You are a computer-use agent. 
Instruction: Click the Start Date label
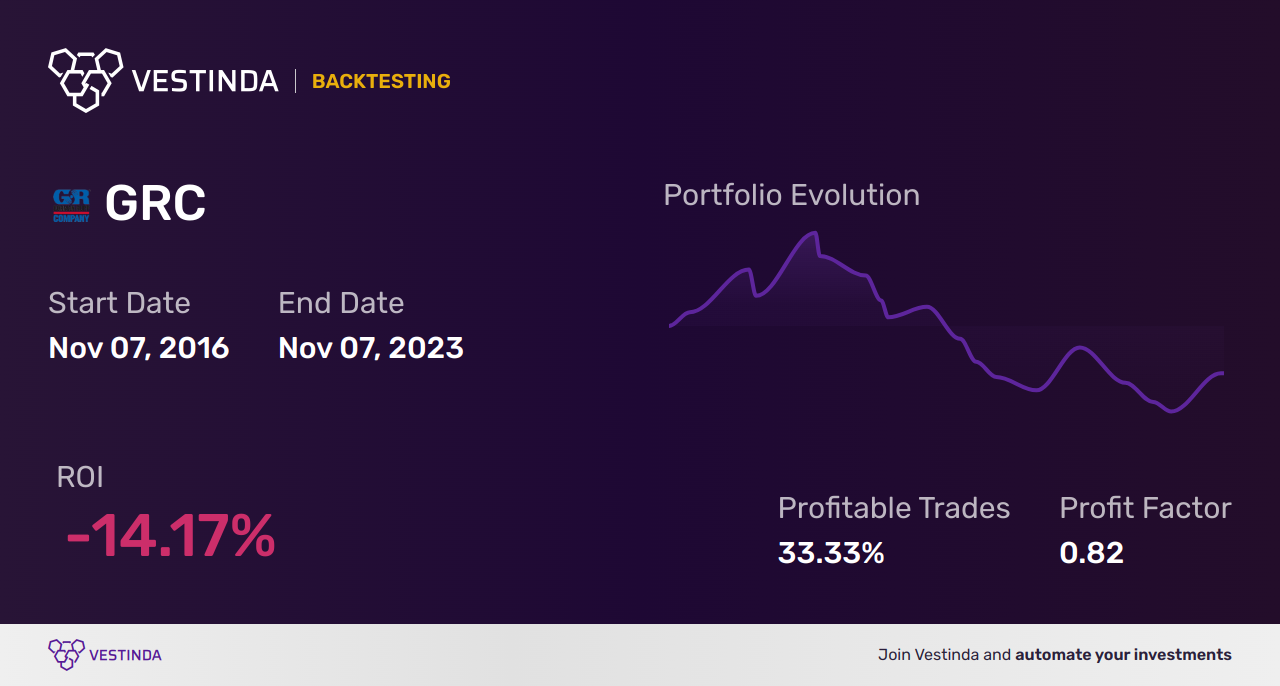(119, 303)
